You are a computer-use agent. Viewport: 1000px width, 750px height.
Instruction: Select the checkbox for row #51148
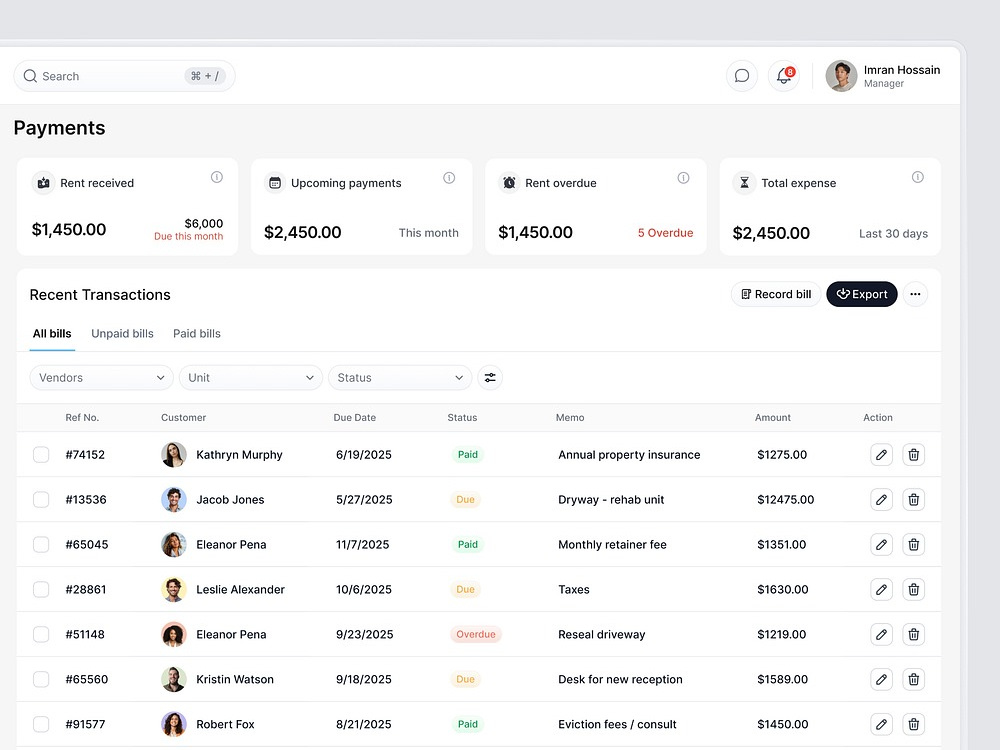click(41, 635)
